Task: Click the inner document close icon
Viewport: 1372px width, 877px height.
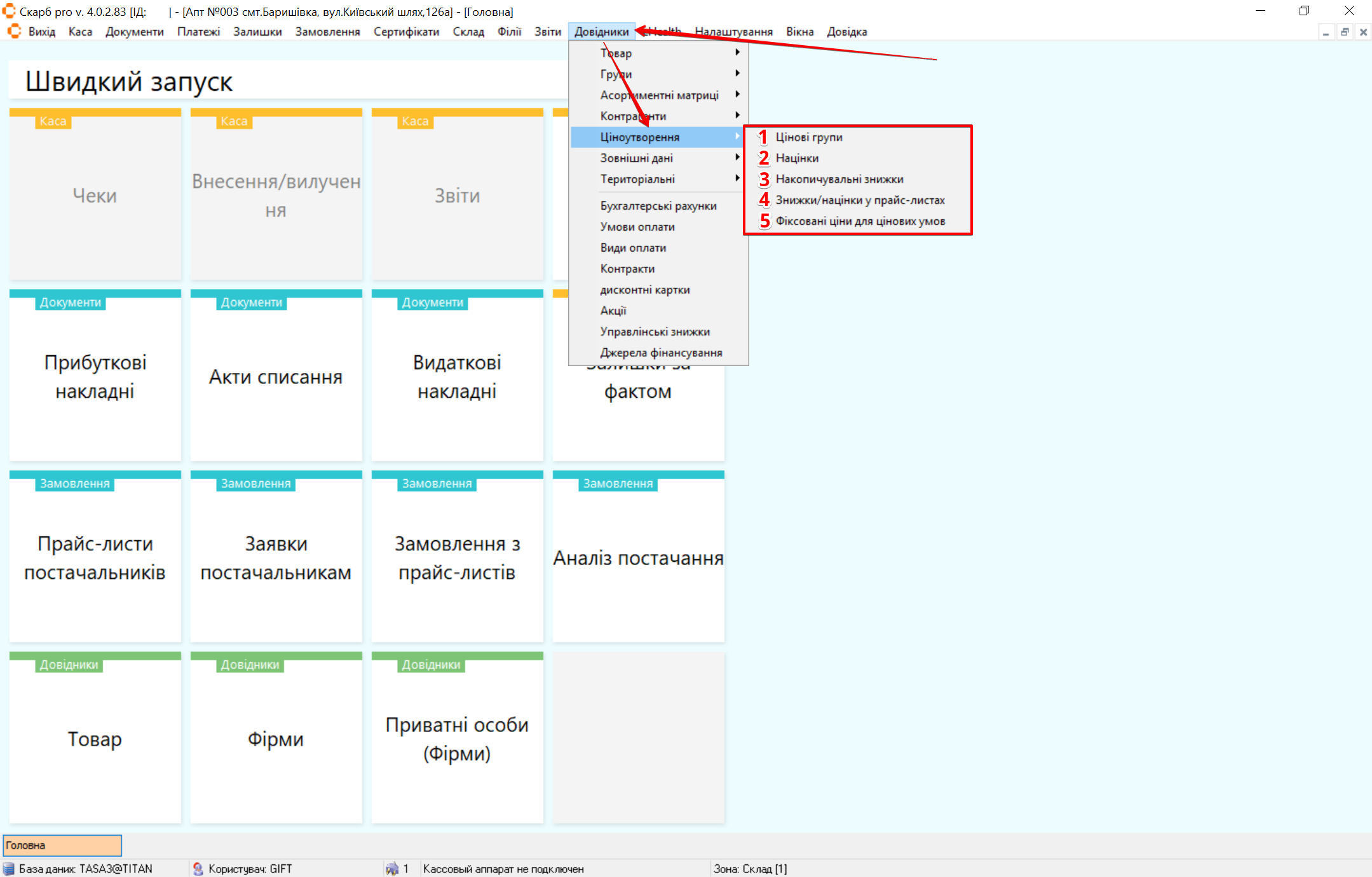Action: [x=1363, y=32]
